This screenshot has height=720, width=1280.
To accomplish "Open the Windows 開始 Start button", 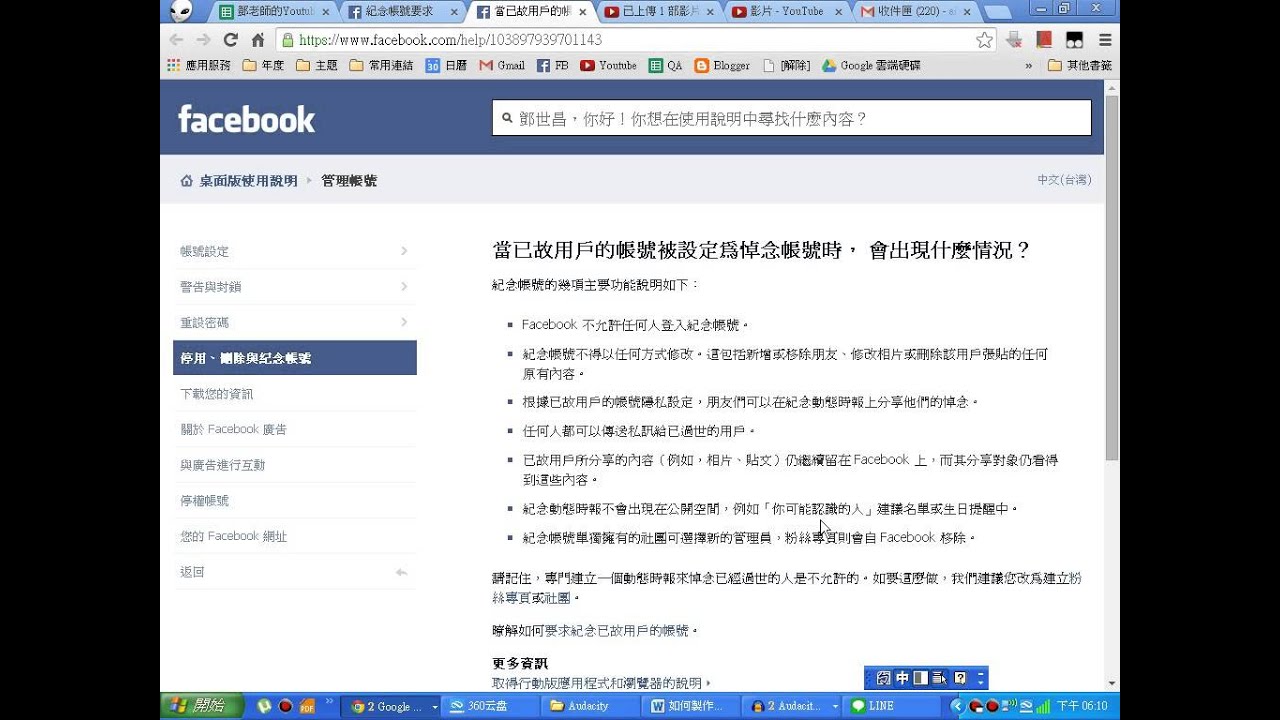I will (200, 706).
